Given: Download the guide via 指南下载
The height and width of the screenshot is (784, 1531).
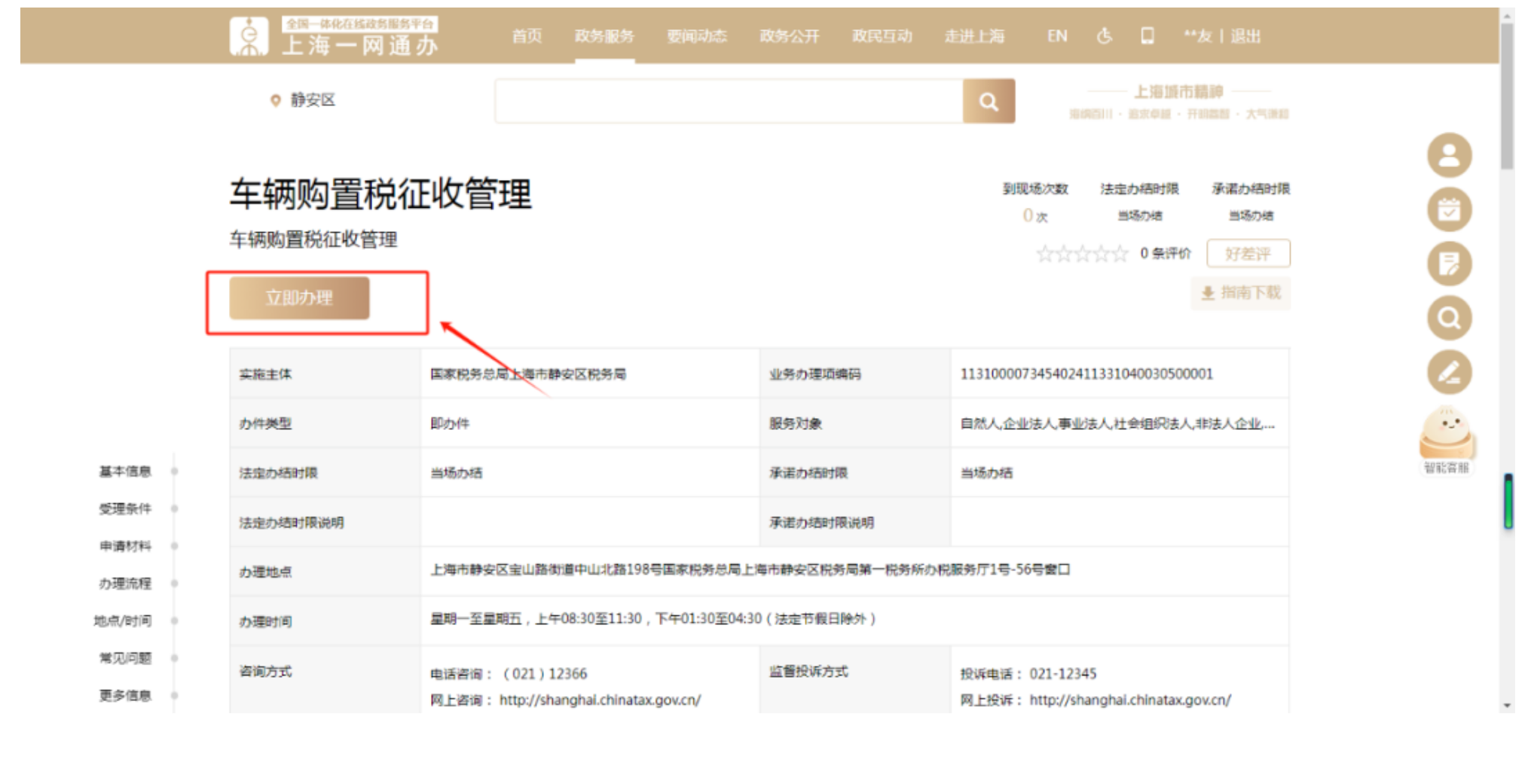Looking at the screenshot, I should pyautogui.click(x=1239, y=293).
